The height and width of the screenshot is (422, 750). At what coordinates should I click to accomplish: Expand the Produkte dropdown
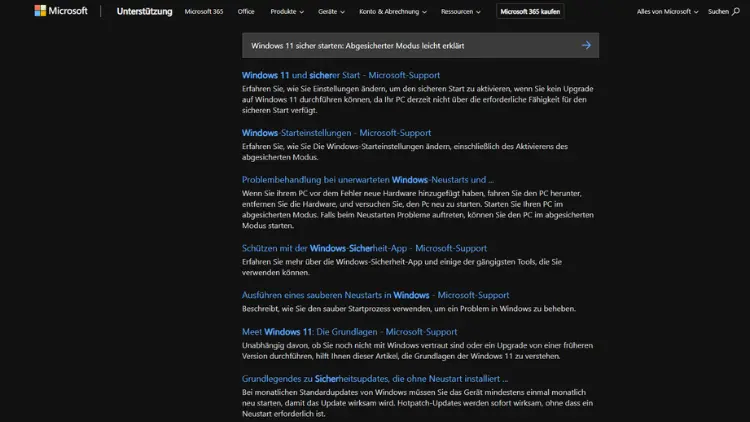(287, 11)
